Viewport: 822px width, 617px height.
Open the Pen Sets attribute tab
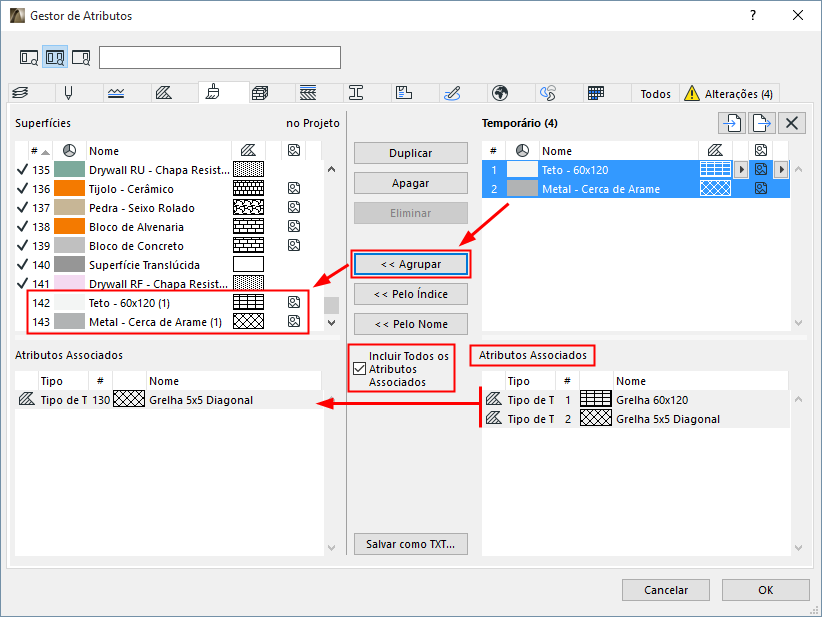point(68,93)
